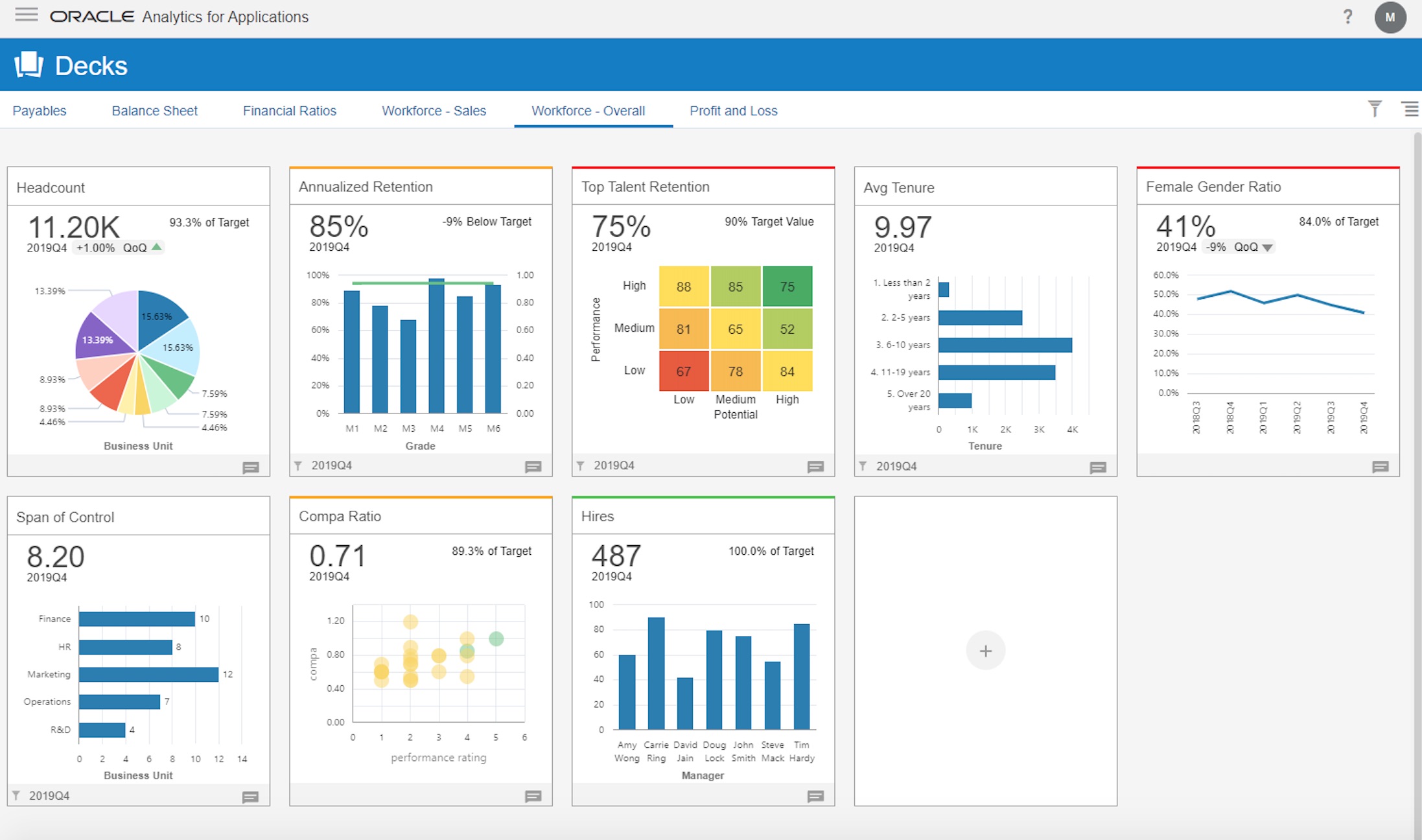Select the Profit and Loss tab

732,110
